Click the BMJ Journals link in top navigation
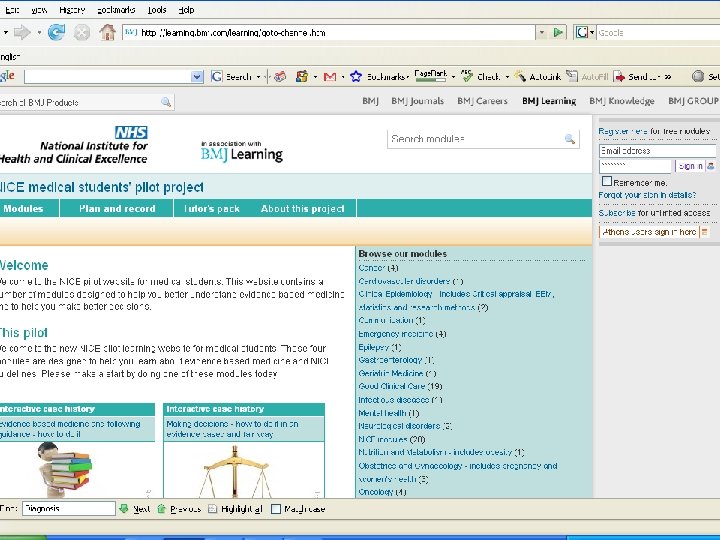 417,101
